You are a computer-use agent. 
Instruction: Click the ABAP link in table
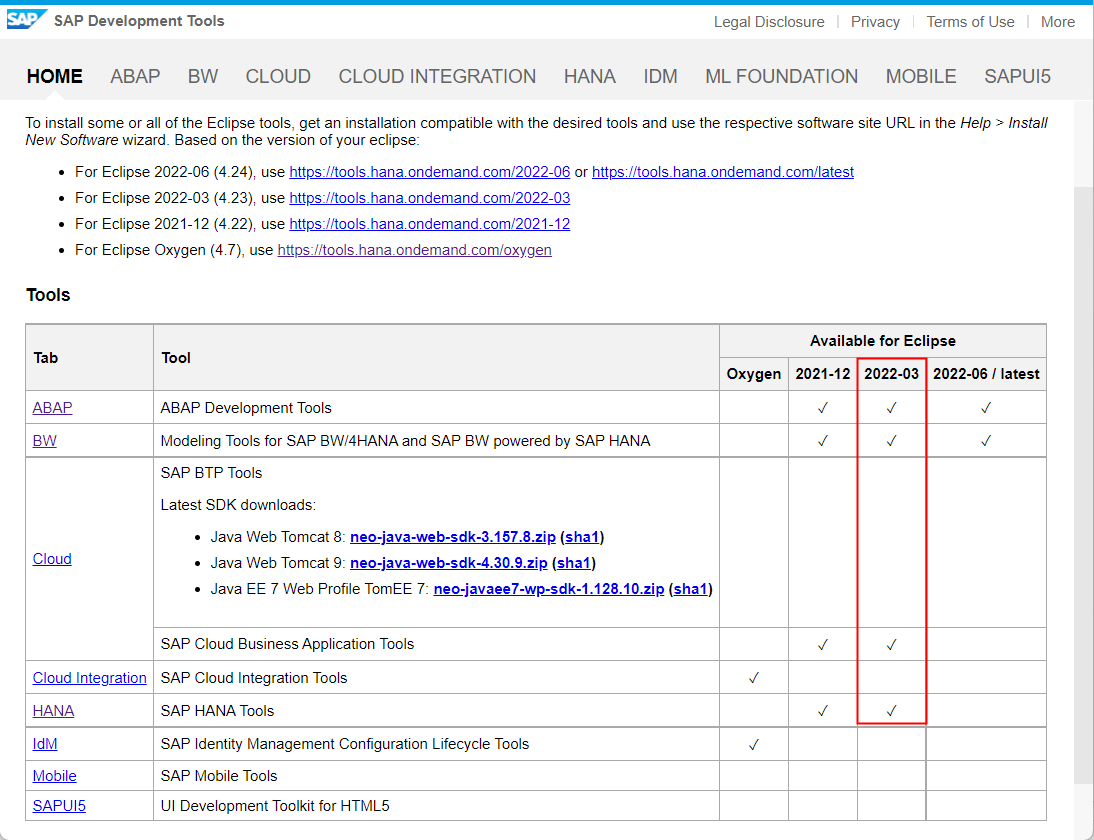click(x=52, y=407)
